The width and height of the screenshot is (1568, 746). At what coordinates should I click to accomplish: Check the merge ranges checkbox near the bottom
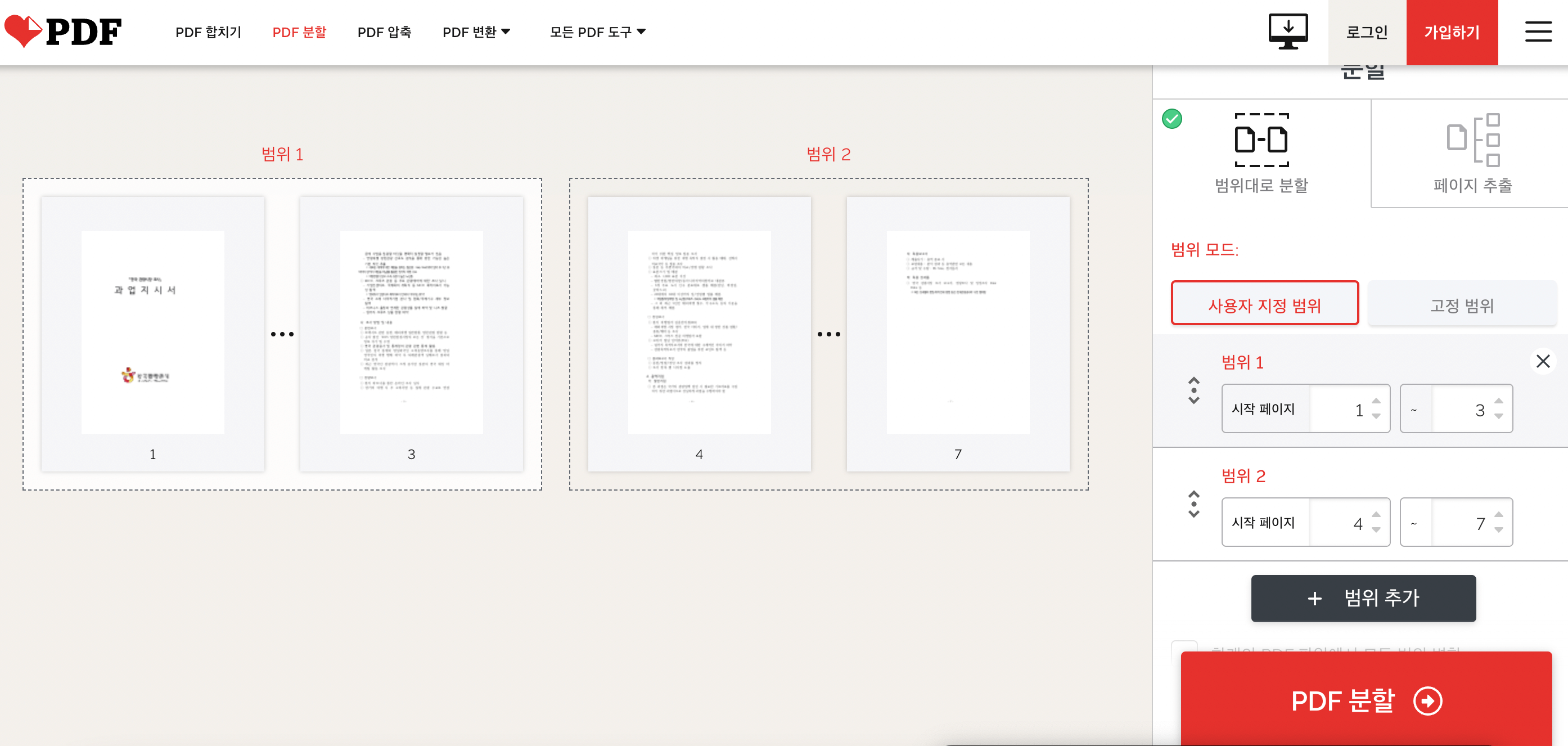1183,651
